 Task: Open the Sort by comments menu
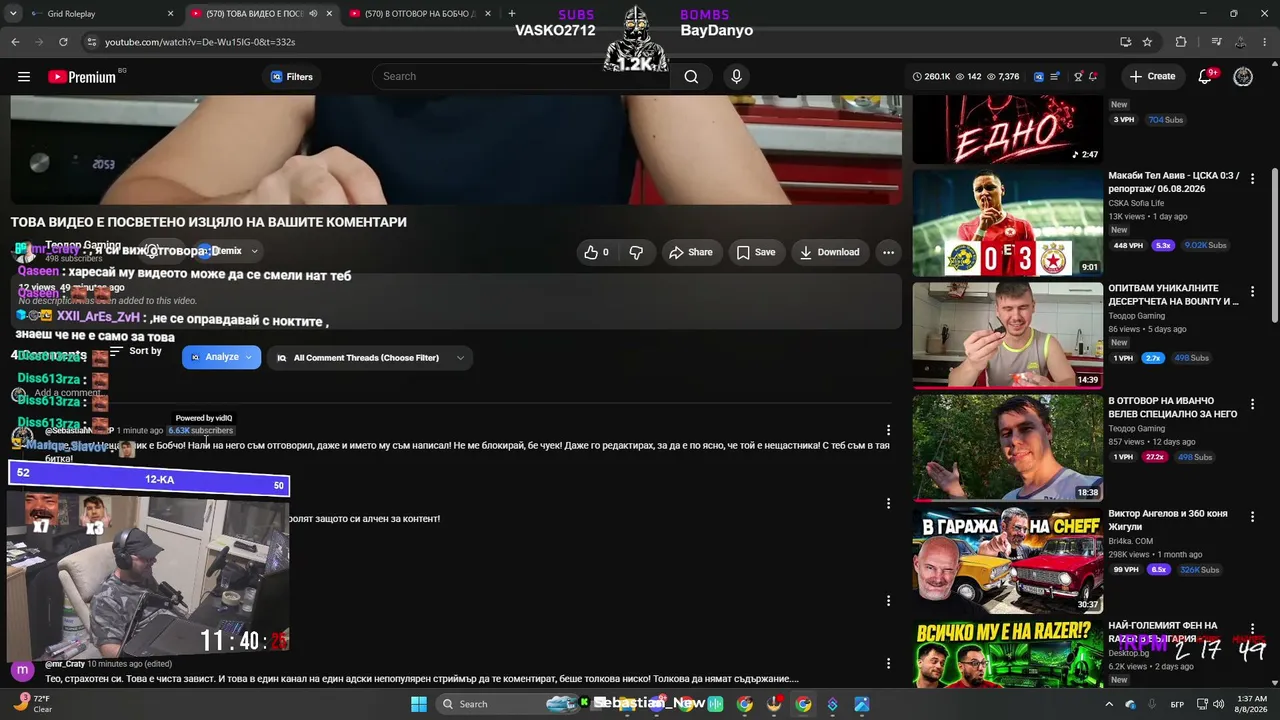(x=135, y=352)
